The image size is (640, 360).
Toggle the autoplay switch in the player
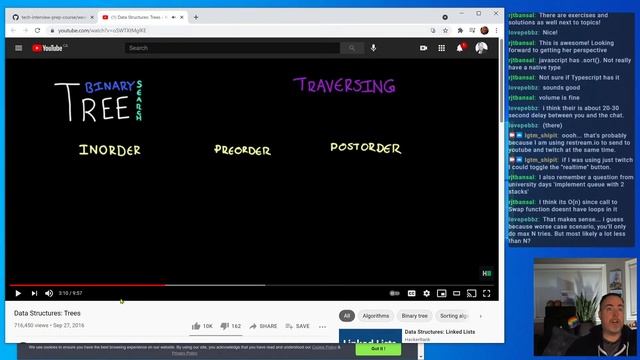[394, 293]
